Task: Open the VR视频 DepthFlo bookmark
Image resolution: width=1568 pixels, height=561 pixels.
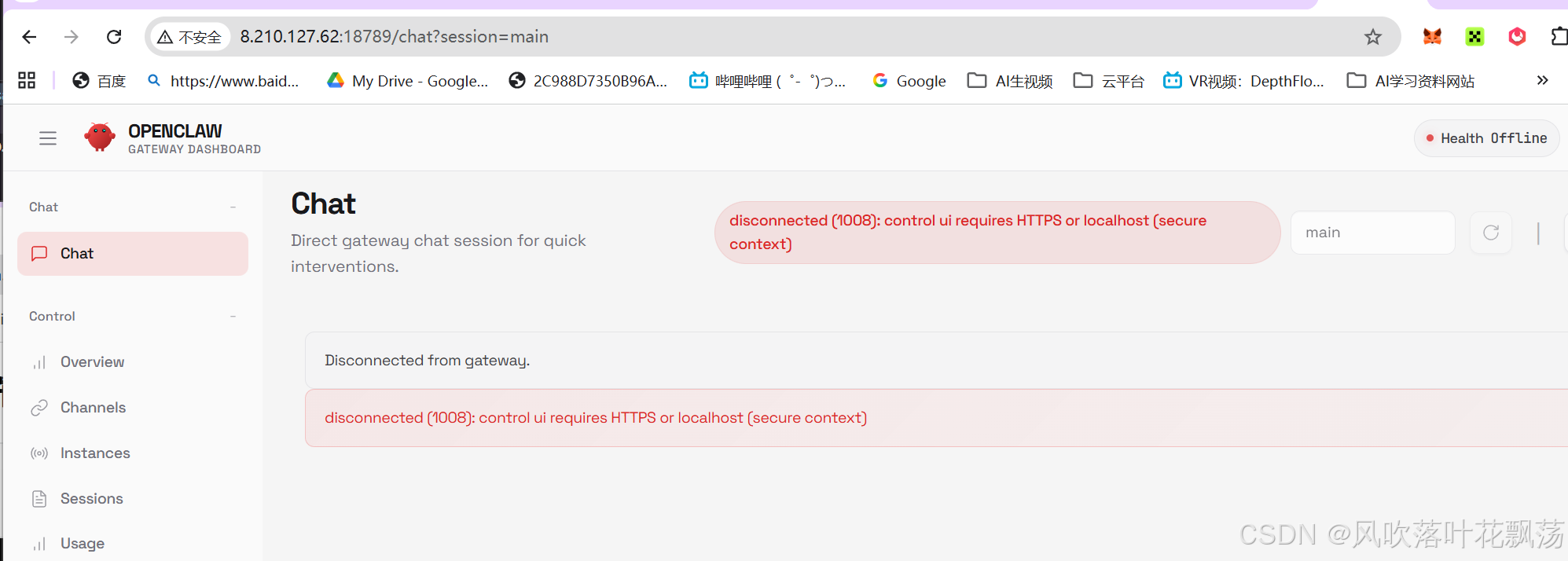Action: (1244, 81)
